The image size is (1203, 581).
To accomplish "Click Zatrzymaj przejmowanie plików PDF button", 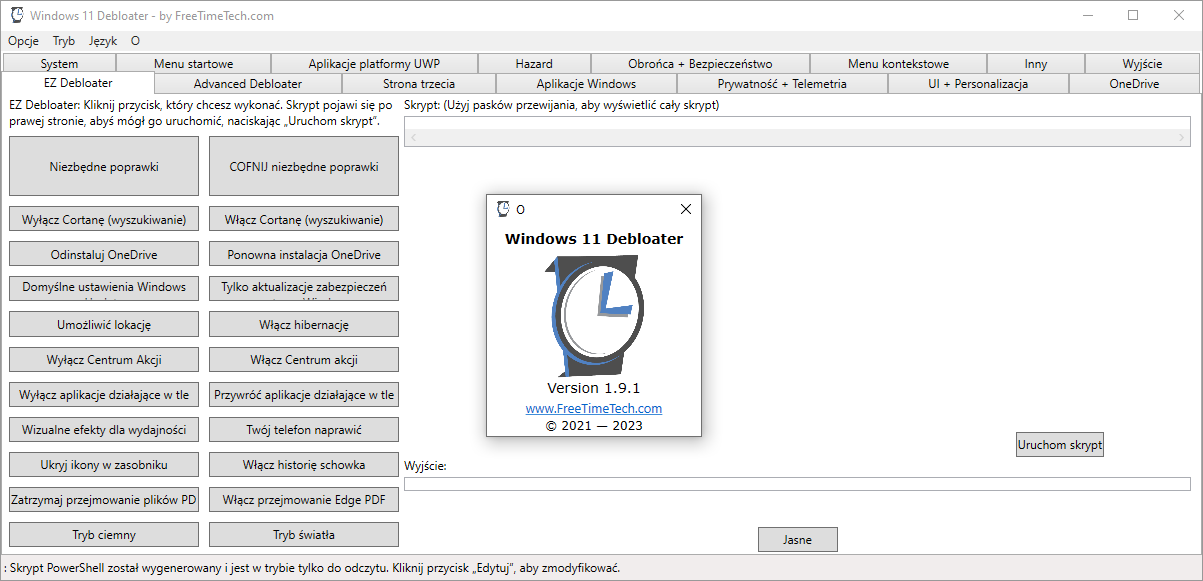I will point(104,499).
